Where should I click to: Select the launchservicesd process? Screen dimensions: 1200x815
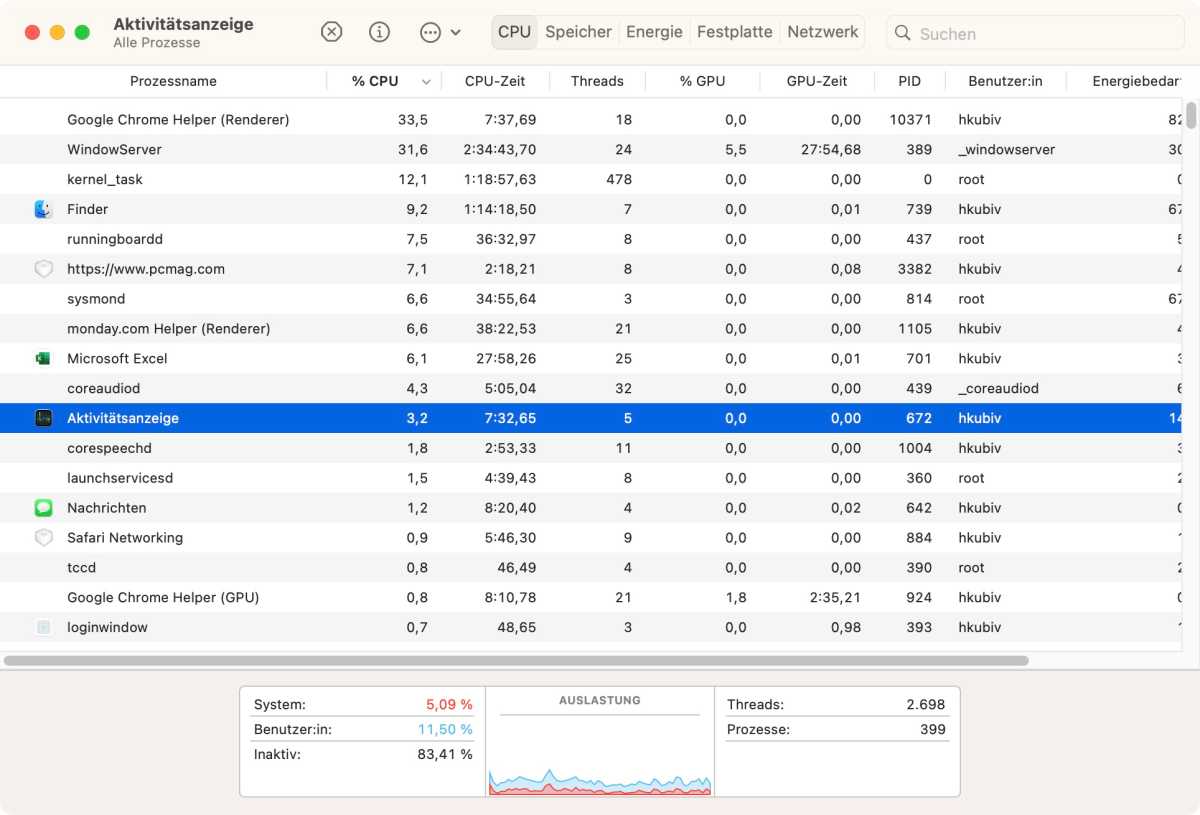pyautogui.click(x=592, y=478)
